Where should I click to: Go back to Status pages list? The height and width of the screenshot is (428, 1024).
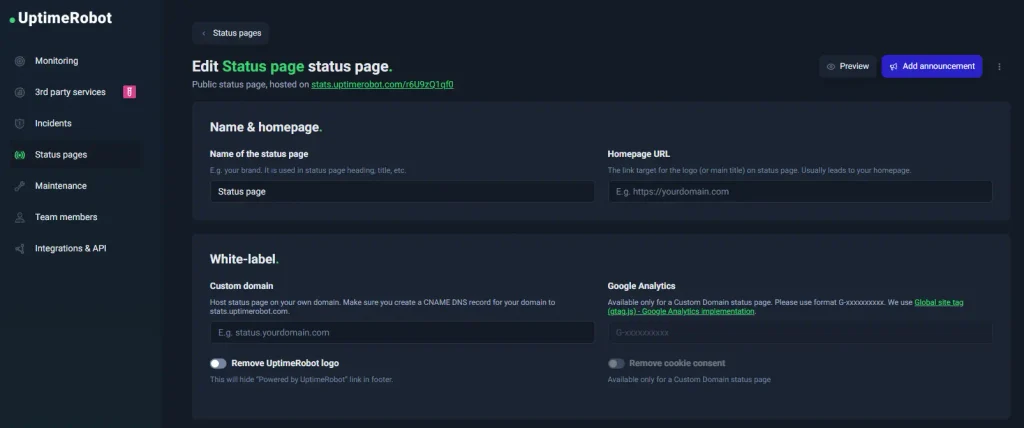(231, 33)
